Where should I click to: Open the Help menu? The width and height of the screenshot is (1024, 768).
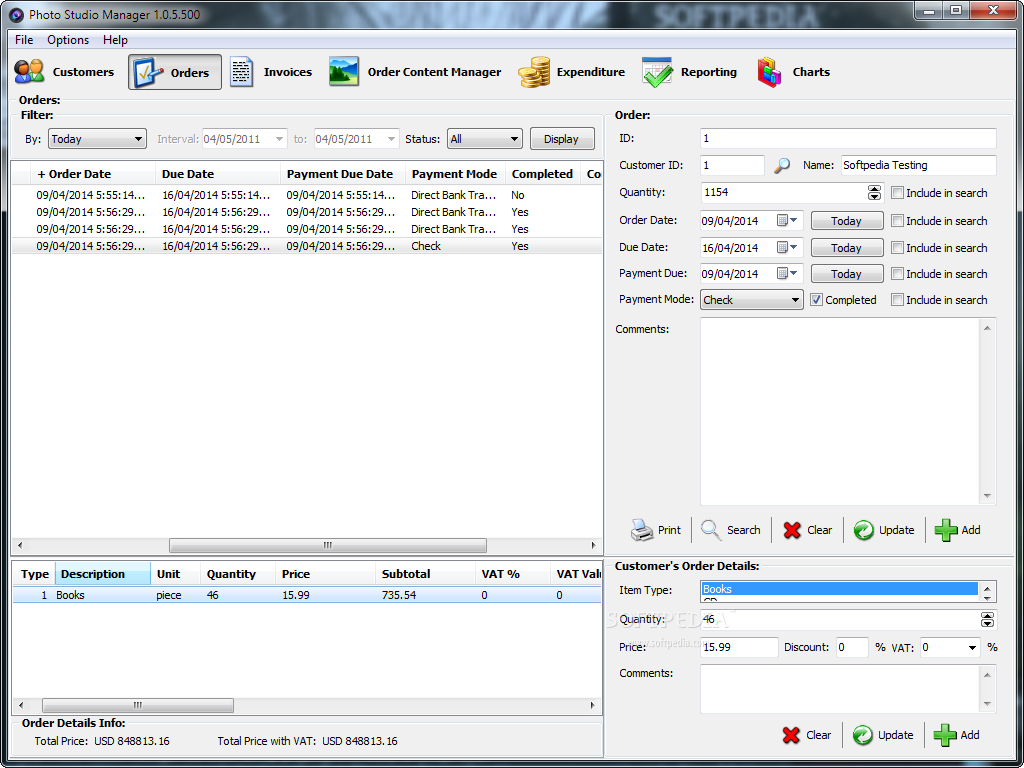(x=116, y=40)
